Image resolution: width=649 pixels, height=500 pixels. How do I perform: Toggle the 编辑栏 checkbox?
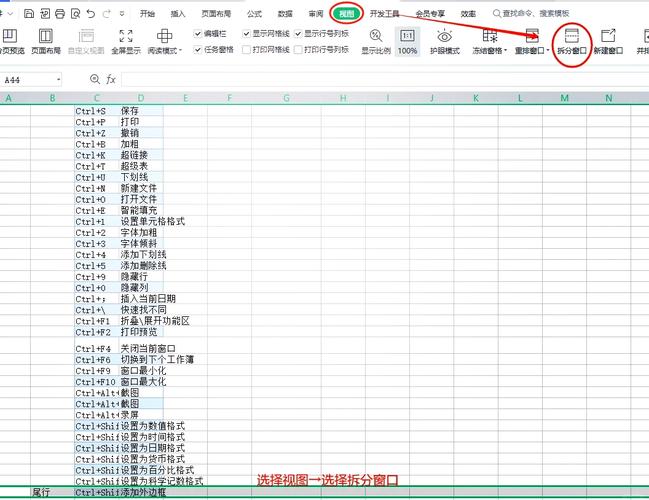pyautogui.click(x=197, y=33)
